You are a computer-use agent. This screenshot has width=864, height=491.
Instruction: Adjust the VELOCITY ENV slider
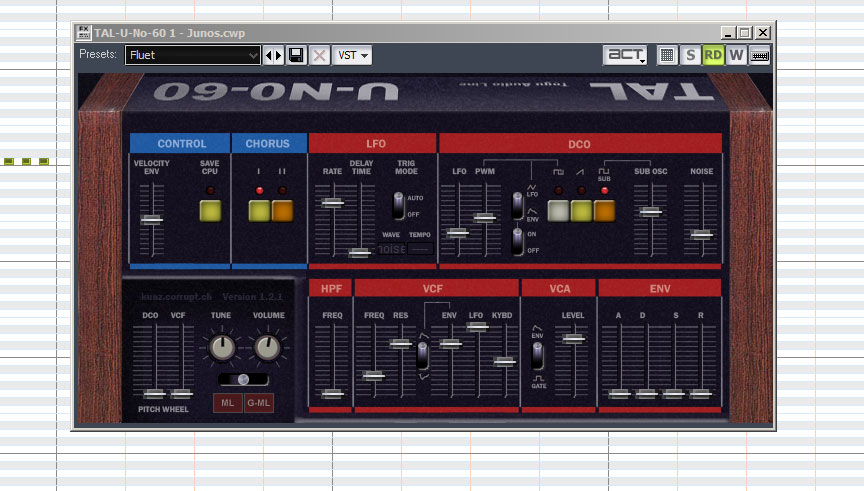pos(152,219)
